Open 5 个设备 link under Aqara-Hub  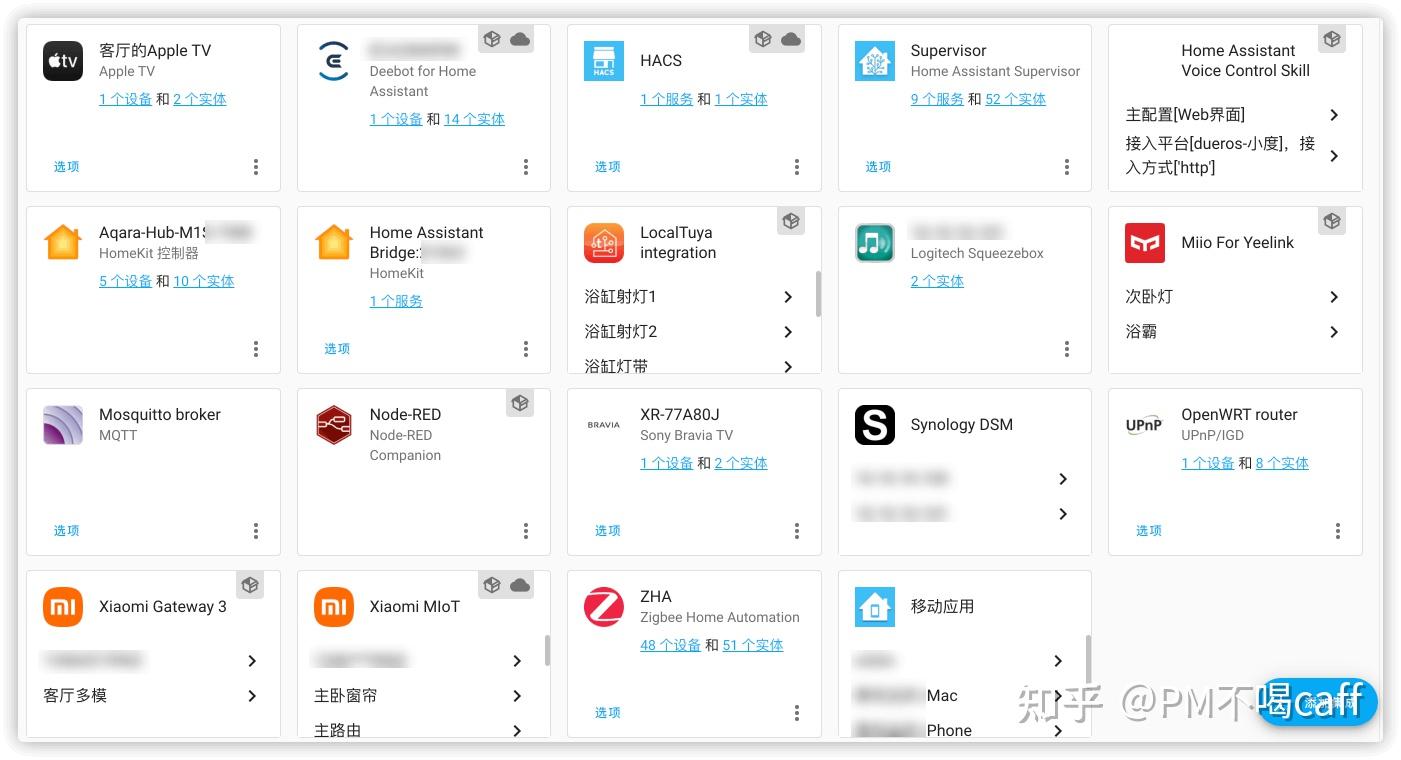125,281
